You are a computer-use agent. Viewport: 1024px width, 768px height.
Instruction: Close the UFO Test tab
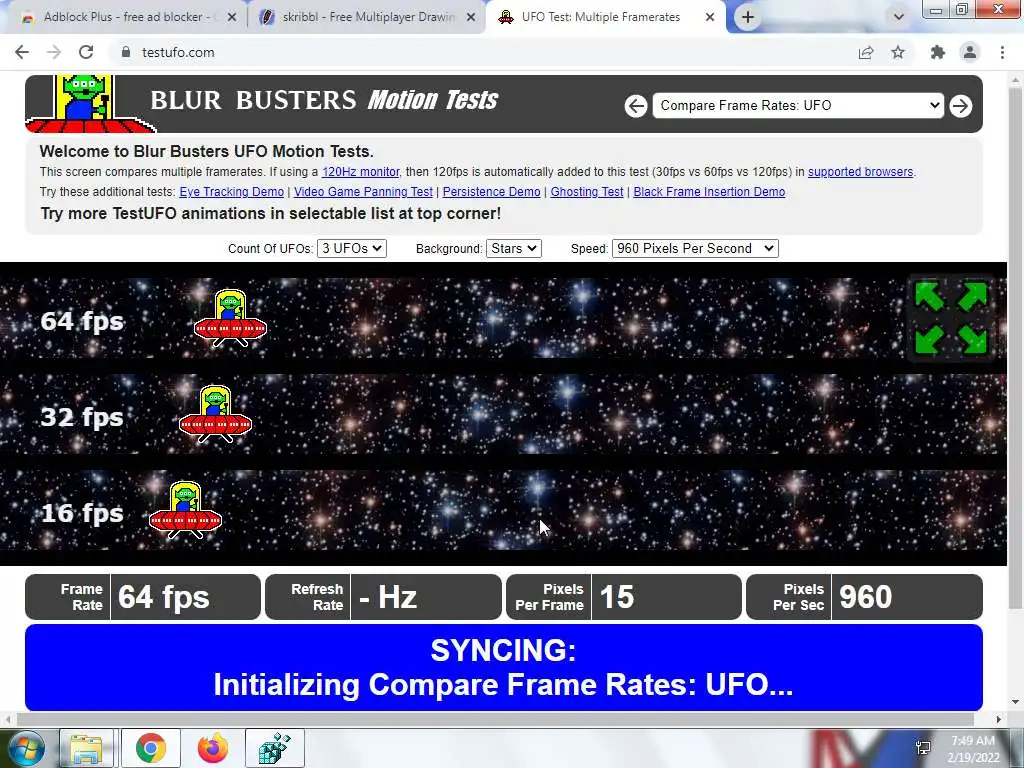tap(710, 17)
